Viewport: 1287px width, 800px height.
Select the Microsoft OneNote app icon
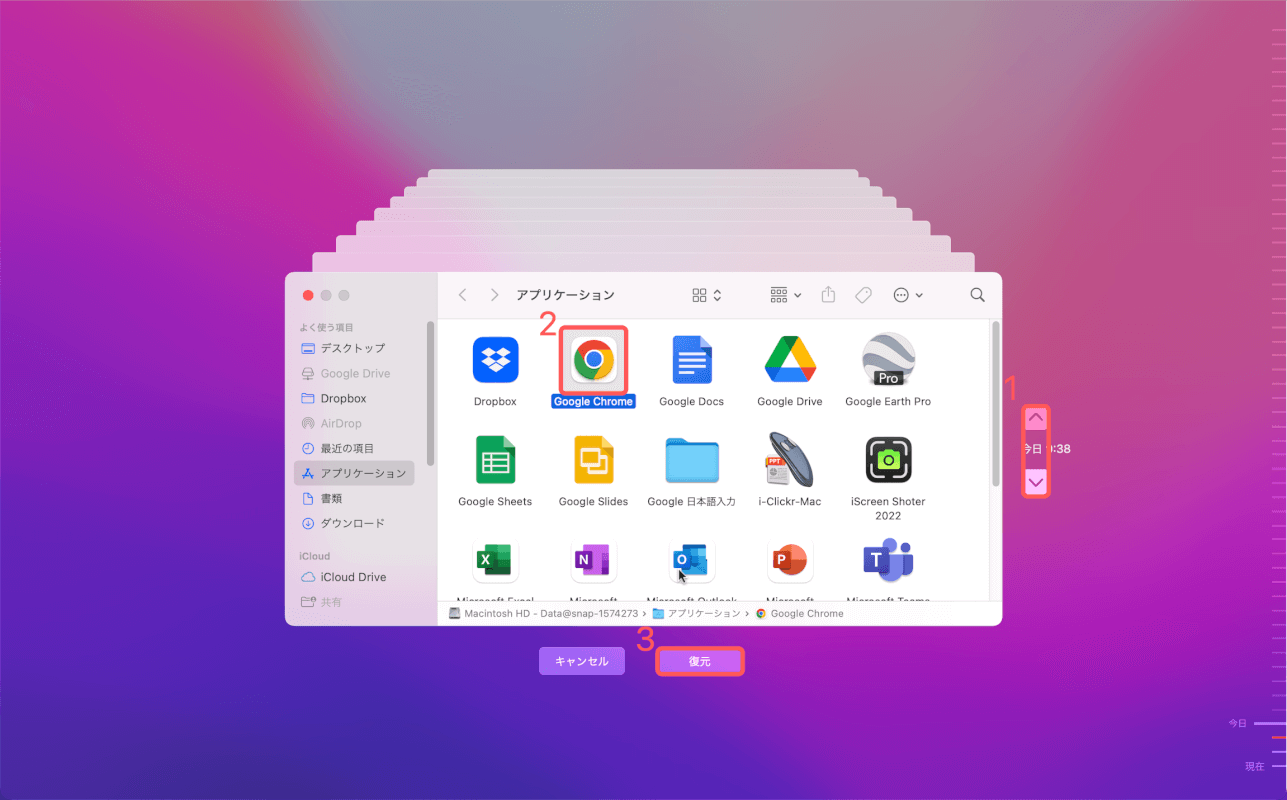point(593,561)
